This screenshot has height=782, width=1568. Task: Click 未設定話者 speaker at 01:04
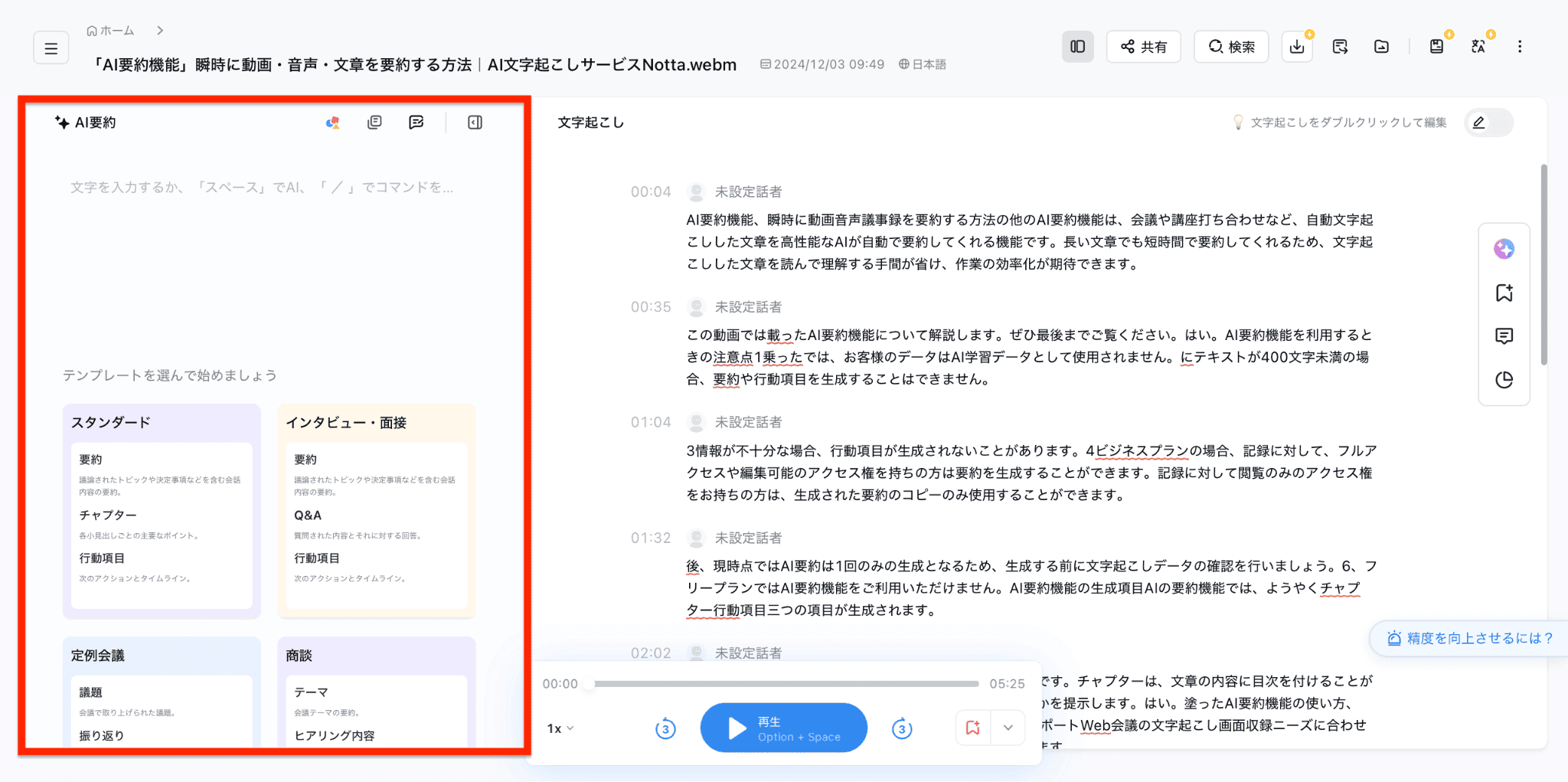coord(748,423)
